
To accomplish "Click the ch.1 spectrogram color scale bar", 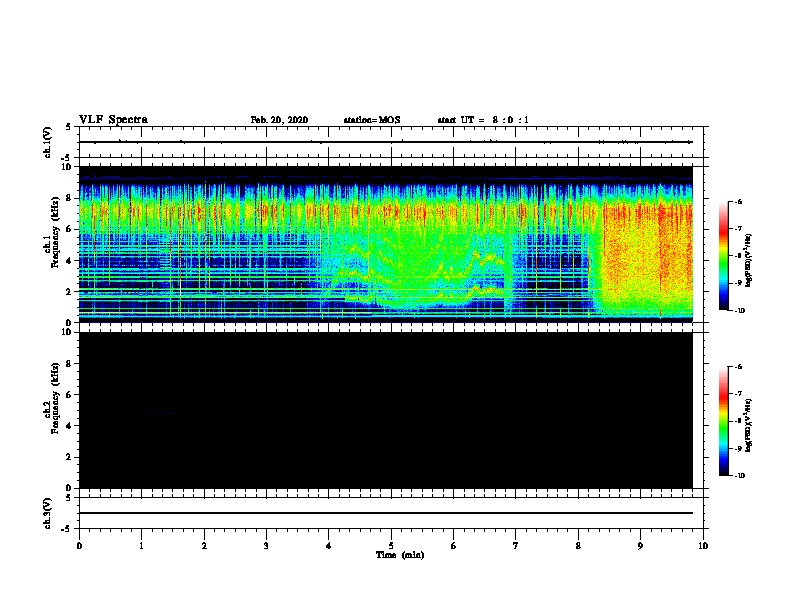I will click(x=724, y=256).
